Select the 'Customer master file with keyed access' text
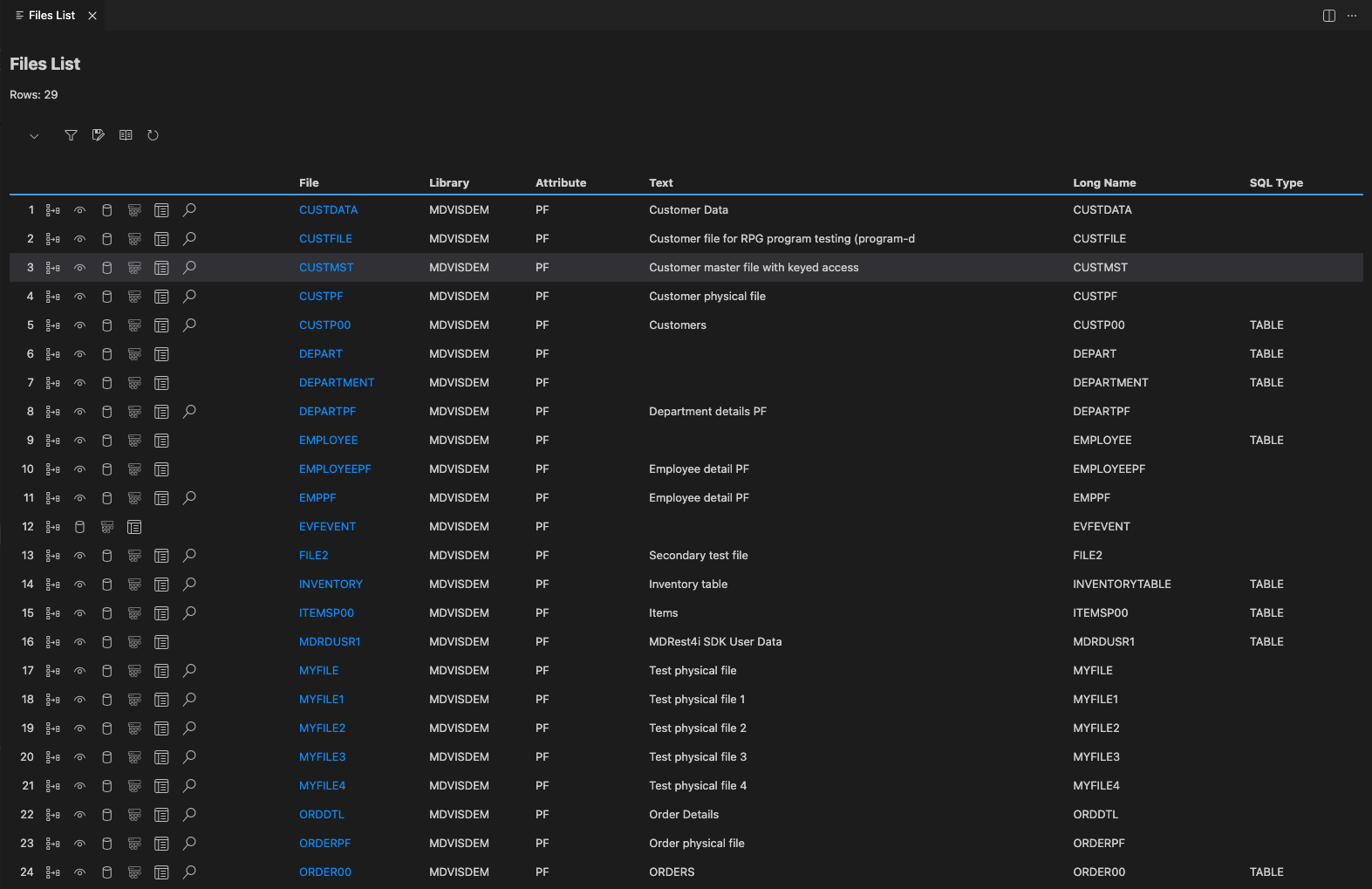 (754, 268)
